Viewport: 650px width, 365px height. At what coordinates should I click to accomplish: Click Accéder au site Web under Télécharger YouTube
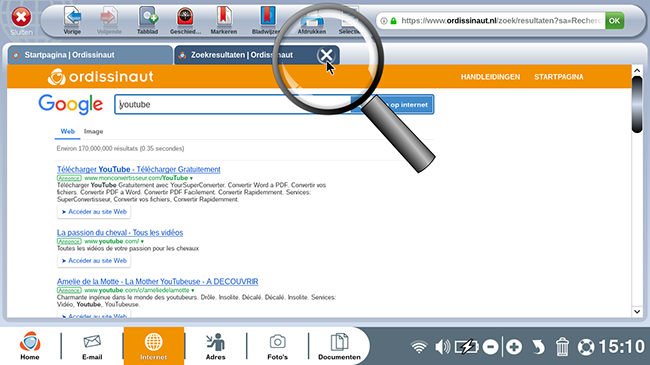pos(94,212)
